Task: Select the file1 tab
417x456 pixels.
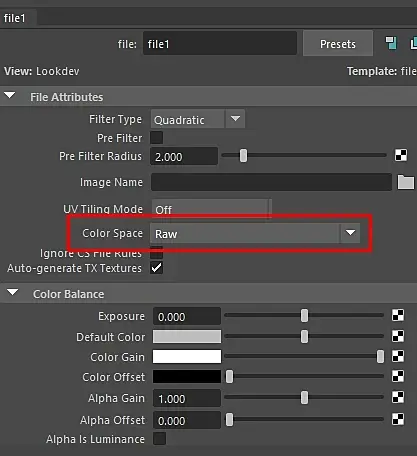Action: click(x=15, y=18)
